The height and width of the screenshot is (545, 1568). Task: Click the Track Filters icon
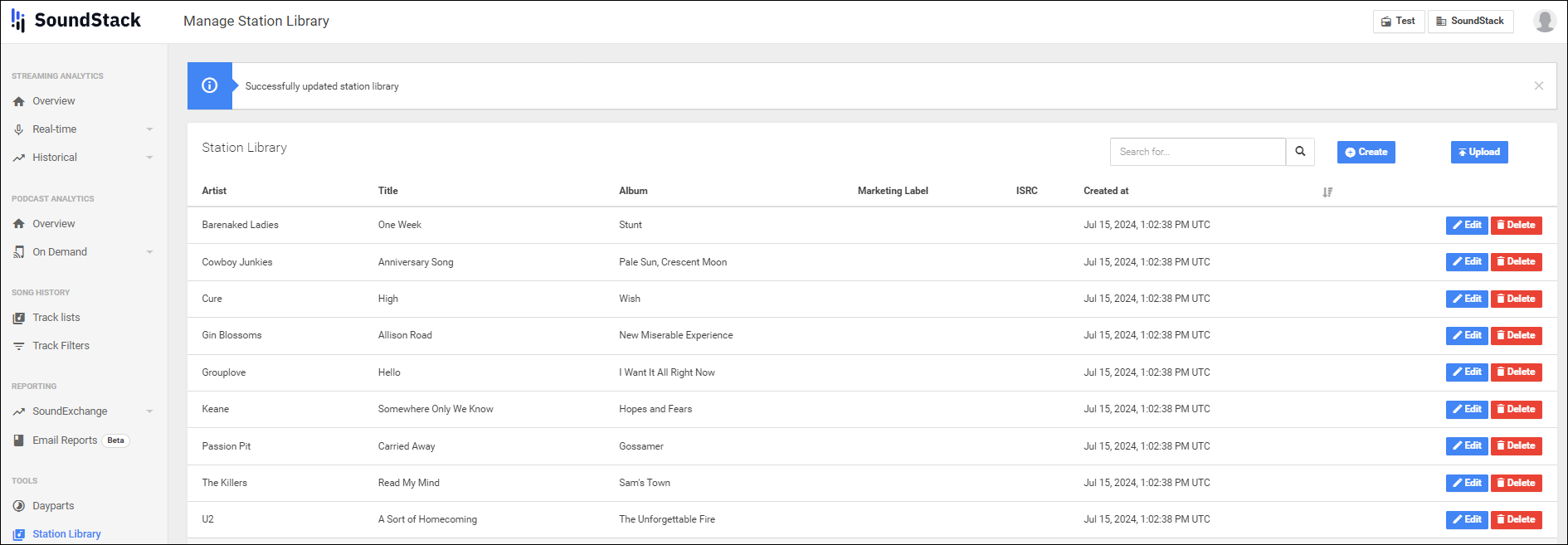pos(18,346)
